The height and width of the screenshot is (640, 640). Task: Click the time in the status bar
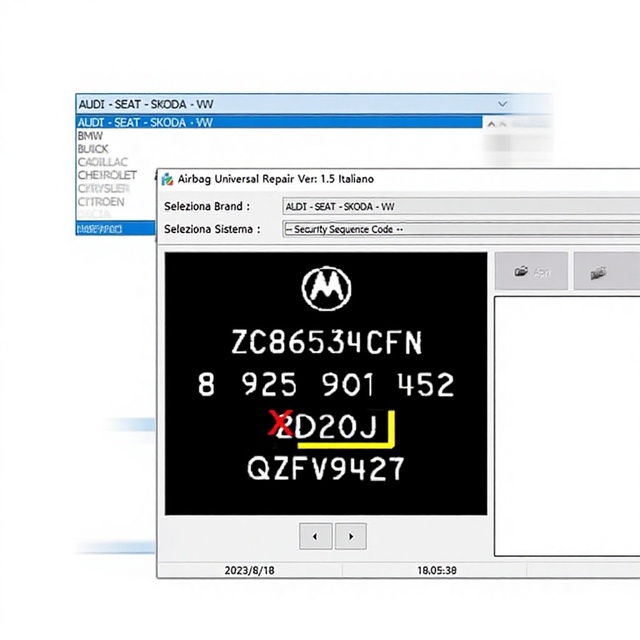tap(437, 570)
